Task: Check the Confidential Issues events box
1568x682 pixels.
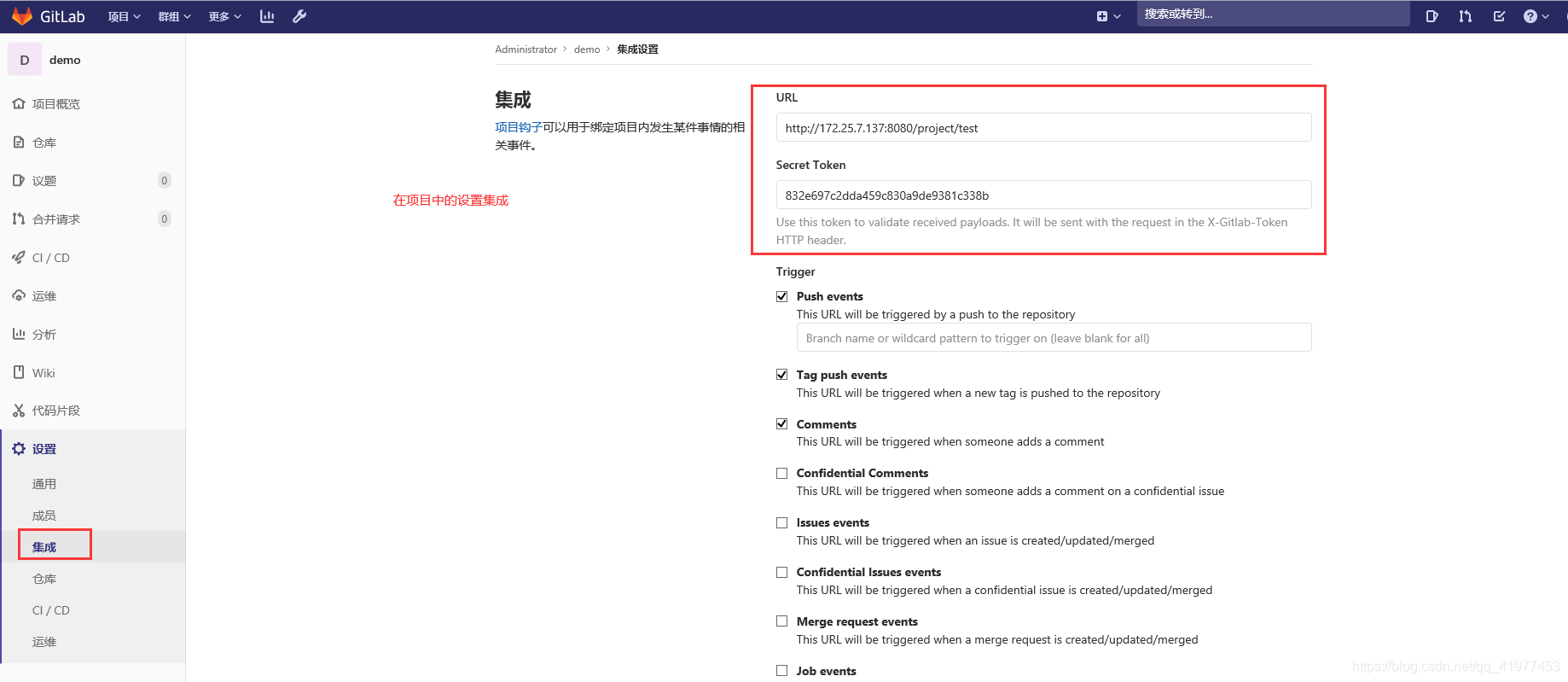Action: point(781,572)
